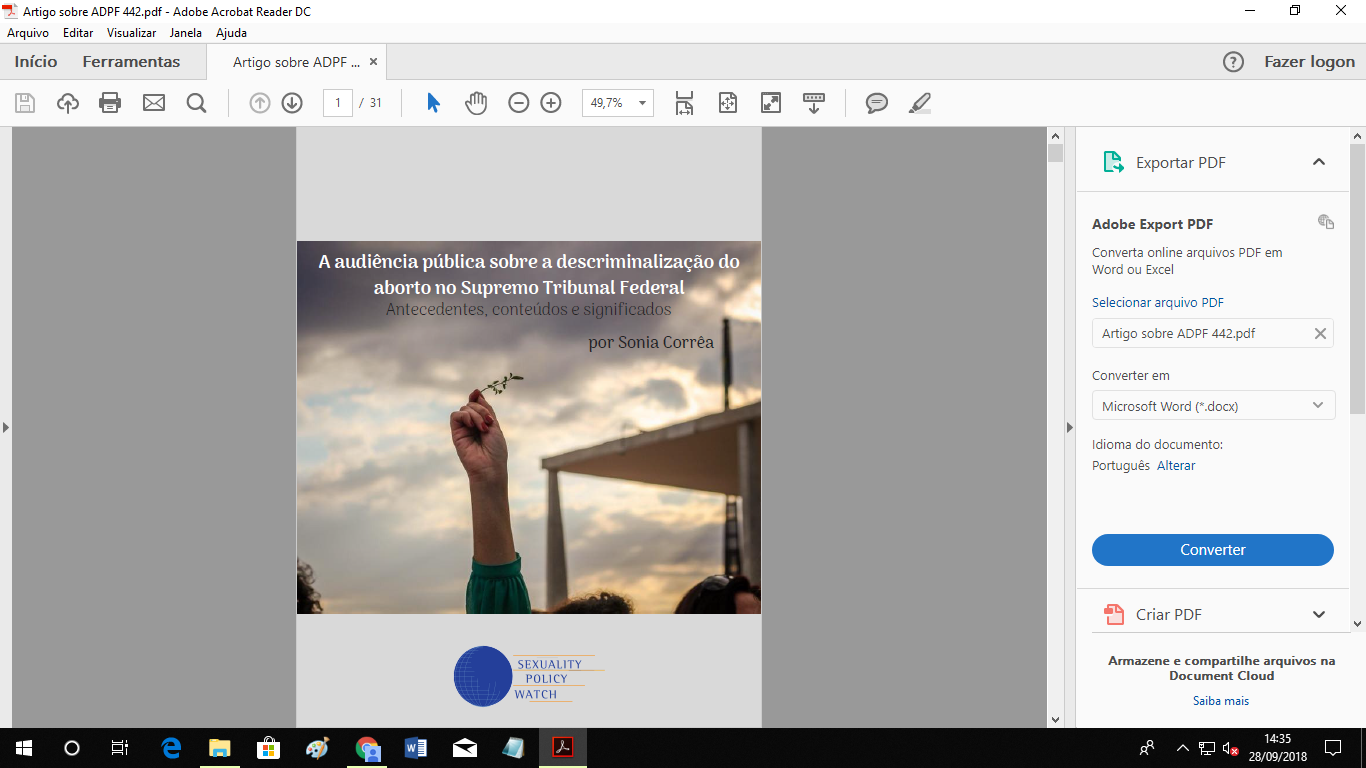The height and width of the screenshot is (768, 1366).
Task: Collapse the right tools pane arrow
Action: [x=1069, y=427]
